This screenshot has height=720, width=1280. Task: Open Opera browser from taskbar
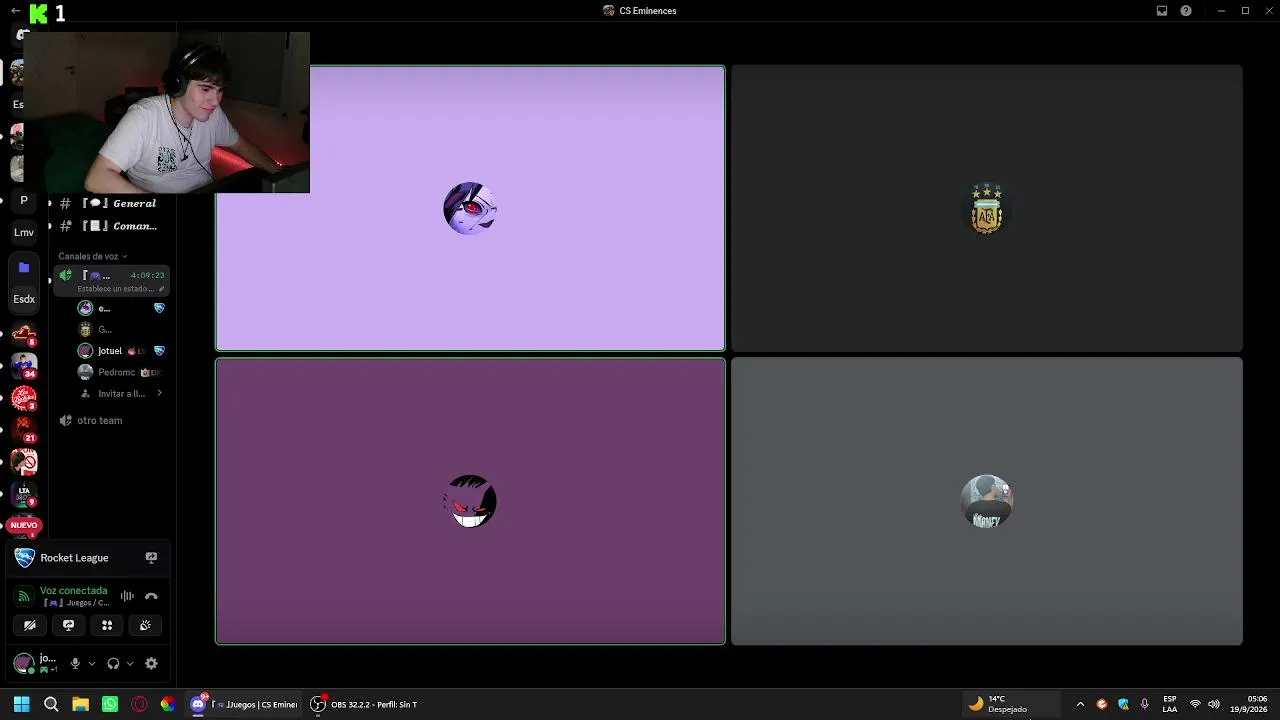tap(139, 704)
